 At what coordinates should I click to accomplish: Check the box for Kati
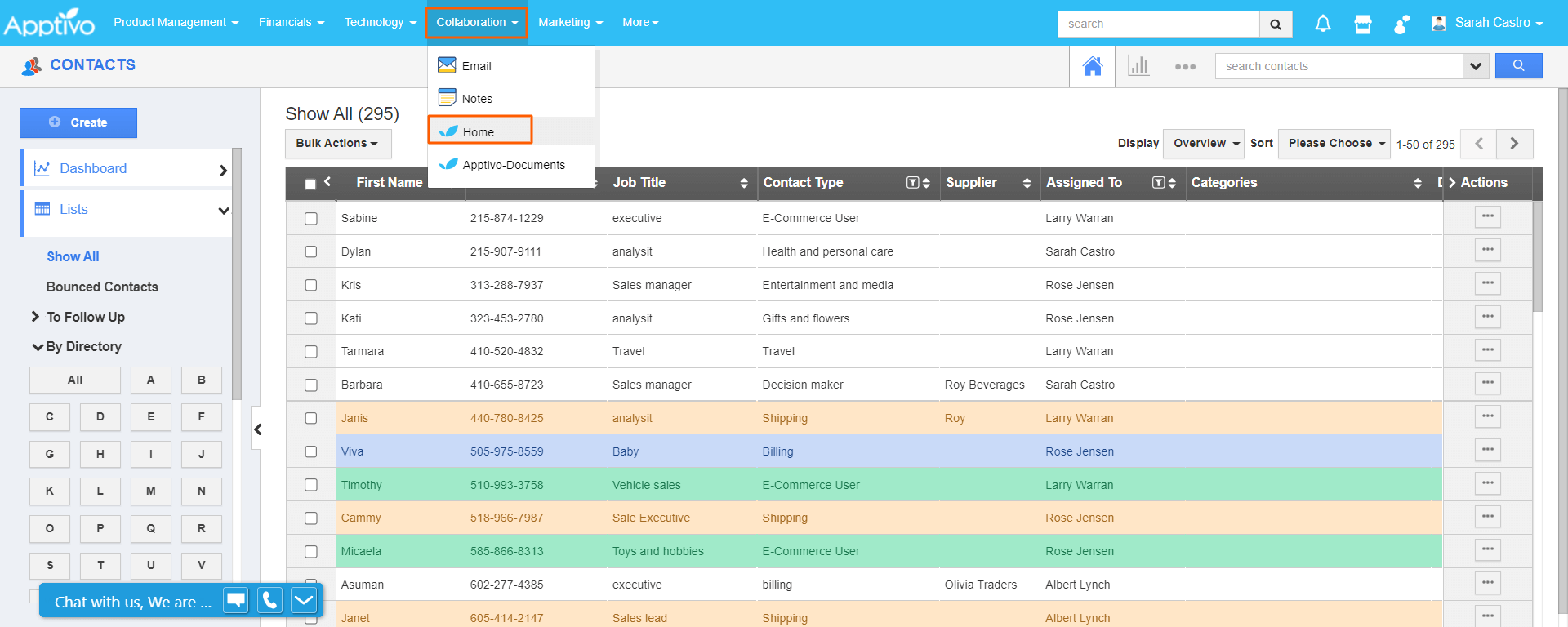(311, 318)
